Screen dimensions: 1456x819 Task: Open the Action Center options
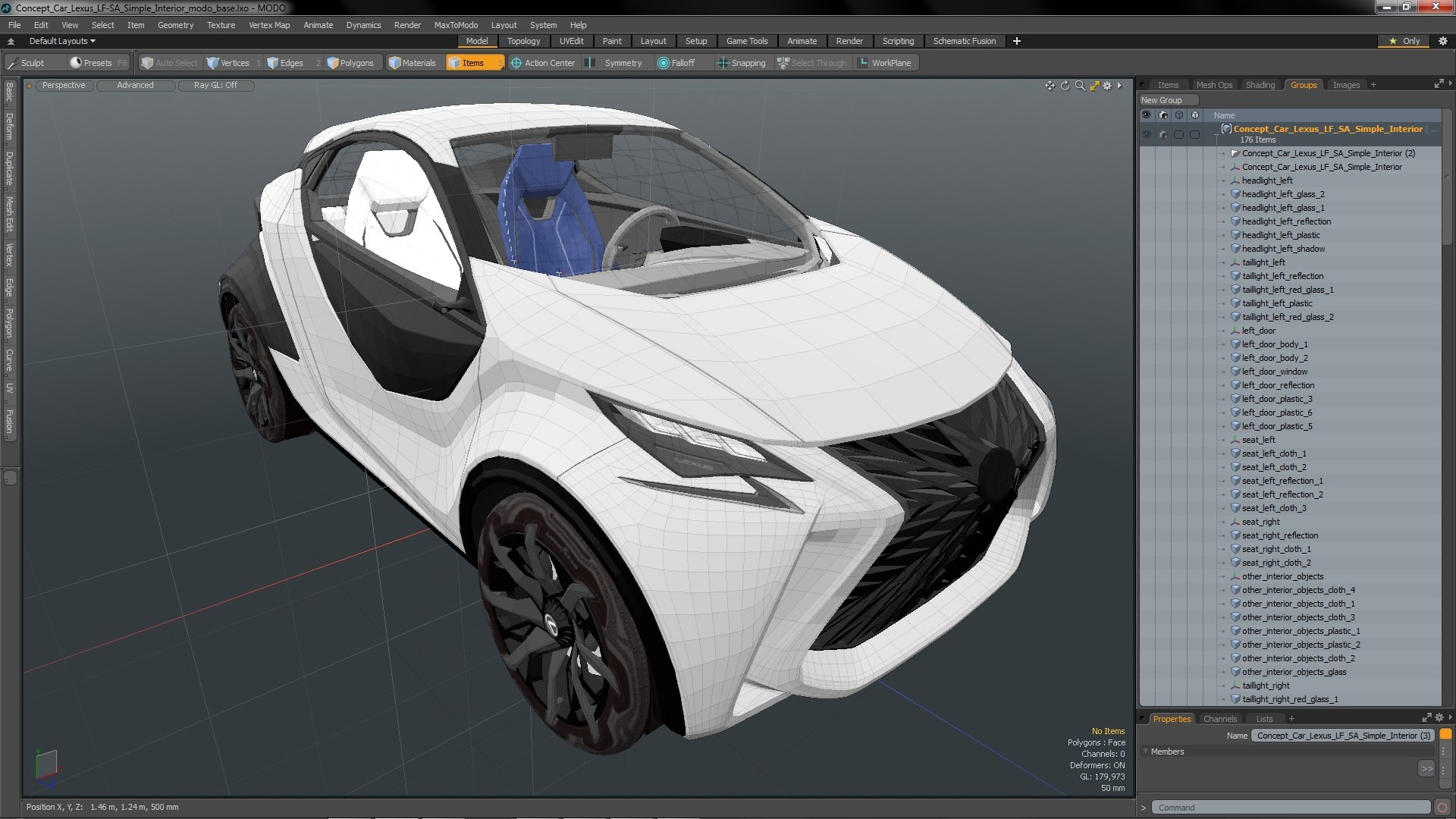pyautogui.click(x=543, y=63)
